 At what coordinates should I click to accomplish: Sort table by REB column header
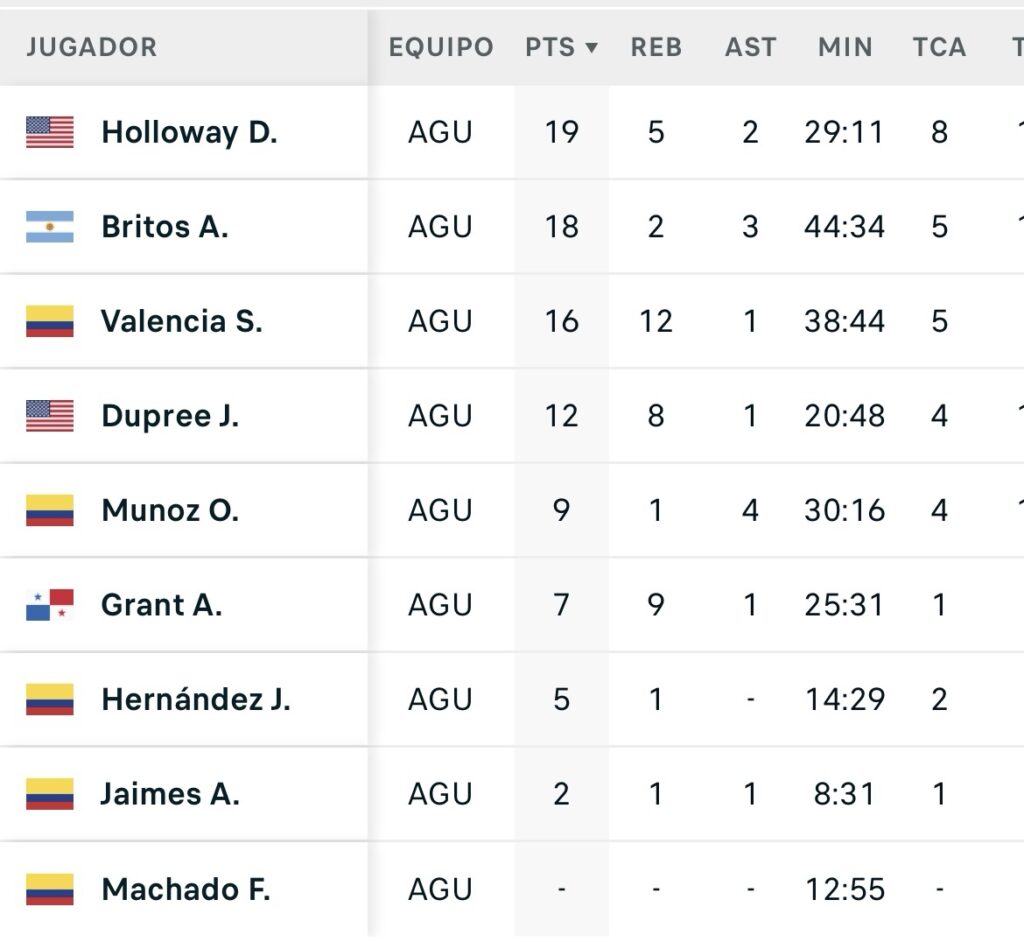(x=656, y=47)
